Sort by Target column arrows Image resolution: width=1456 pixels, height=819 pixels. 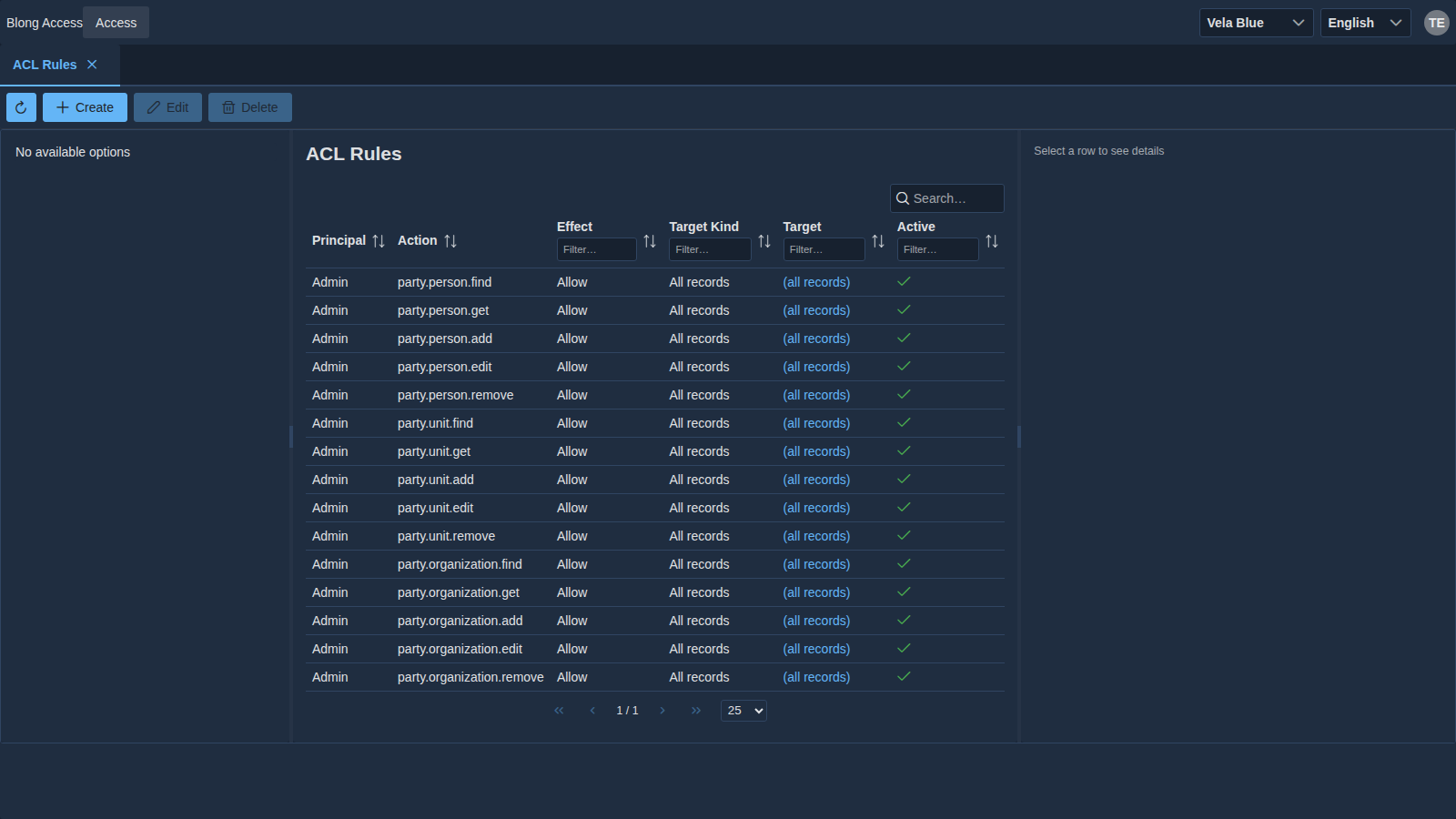(878, 241)
